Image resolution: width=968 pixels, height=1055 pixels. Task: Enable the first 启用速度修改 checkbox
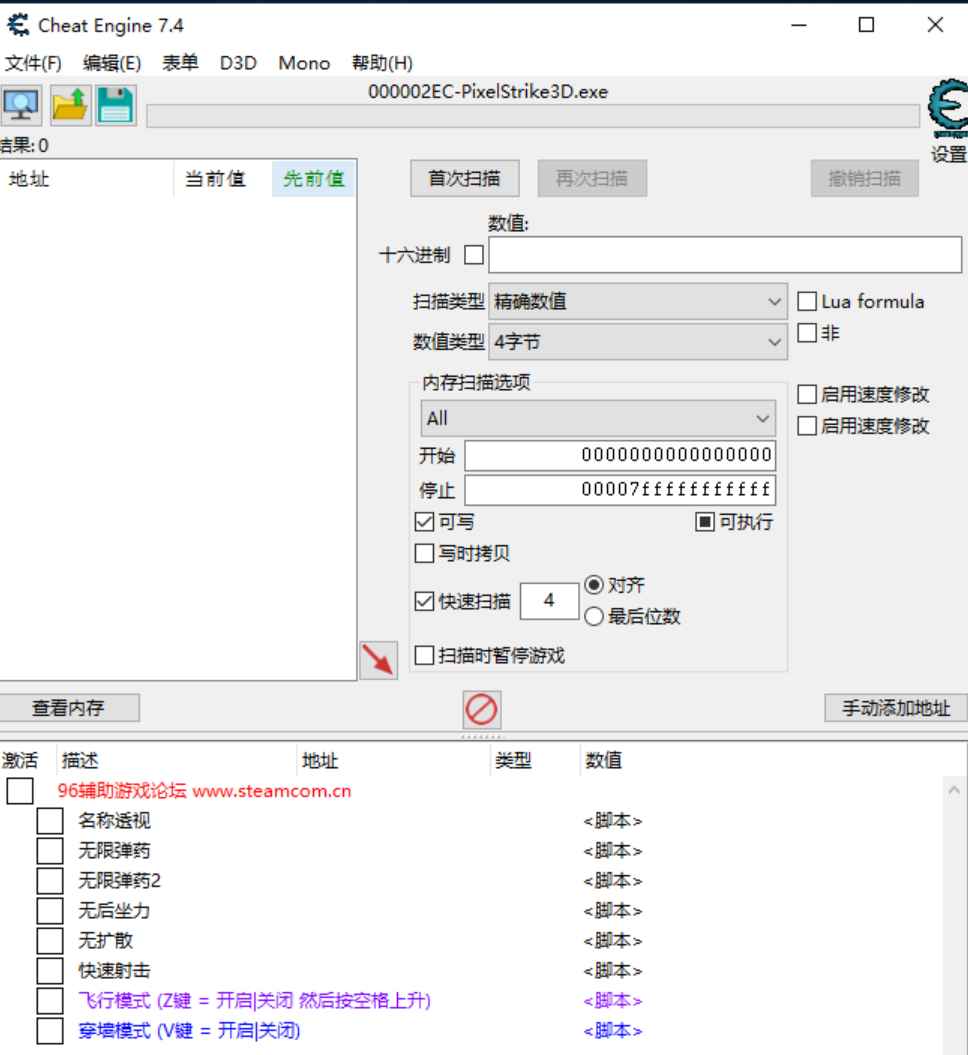point(807,394)
